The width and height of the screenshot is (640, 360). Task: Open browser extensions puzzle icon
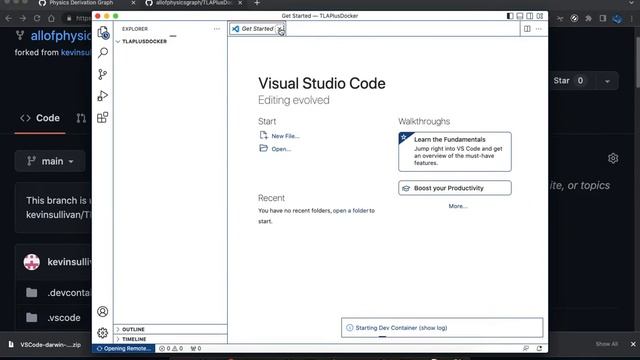coord(588,18)
